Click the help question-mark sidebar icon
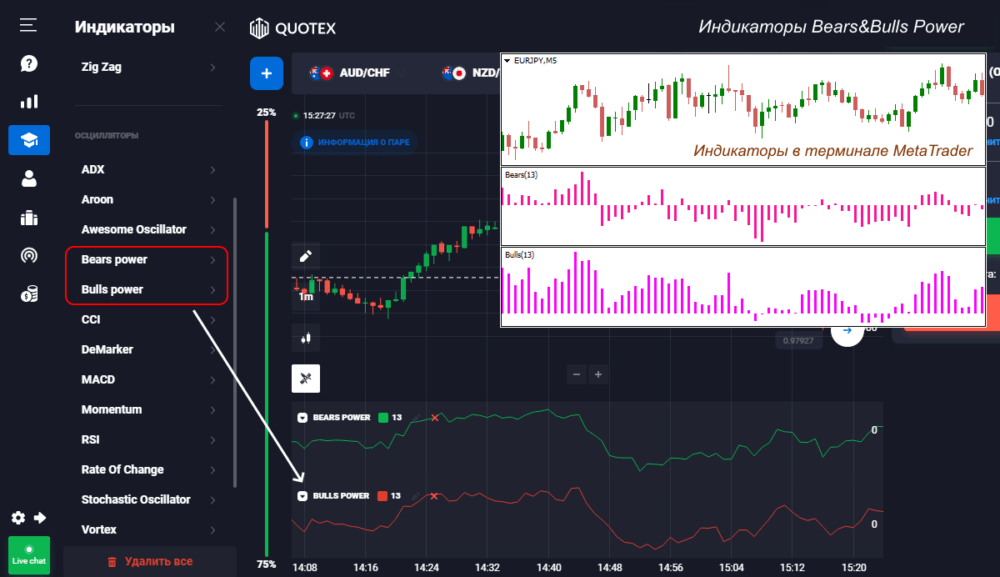 pos(29,63)
